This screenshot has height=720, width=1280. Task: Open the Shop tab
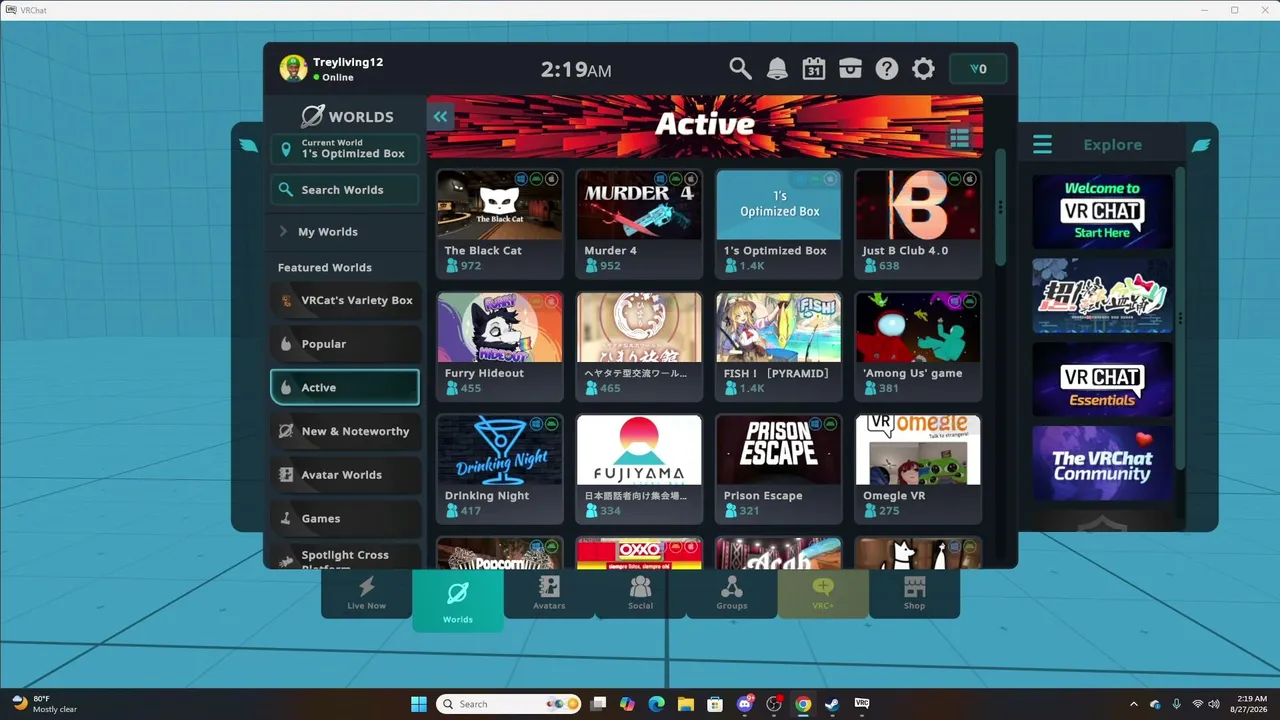[x=914, y=593]
